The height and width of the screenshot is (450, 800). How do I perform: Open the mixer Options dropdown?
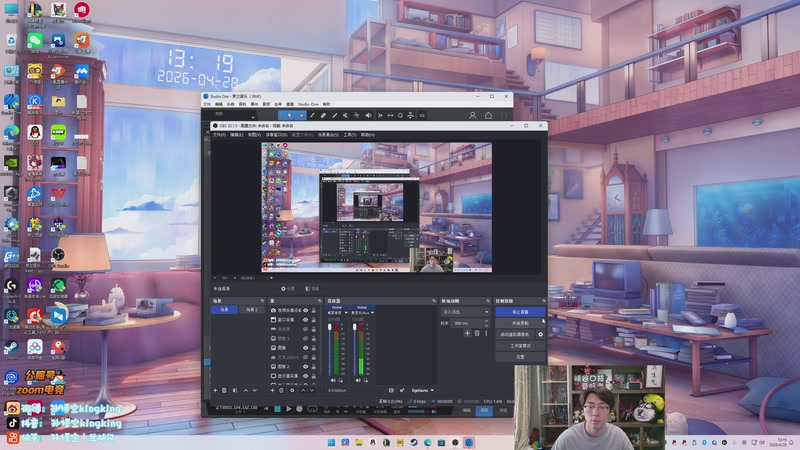click(x=422, y=390)
